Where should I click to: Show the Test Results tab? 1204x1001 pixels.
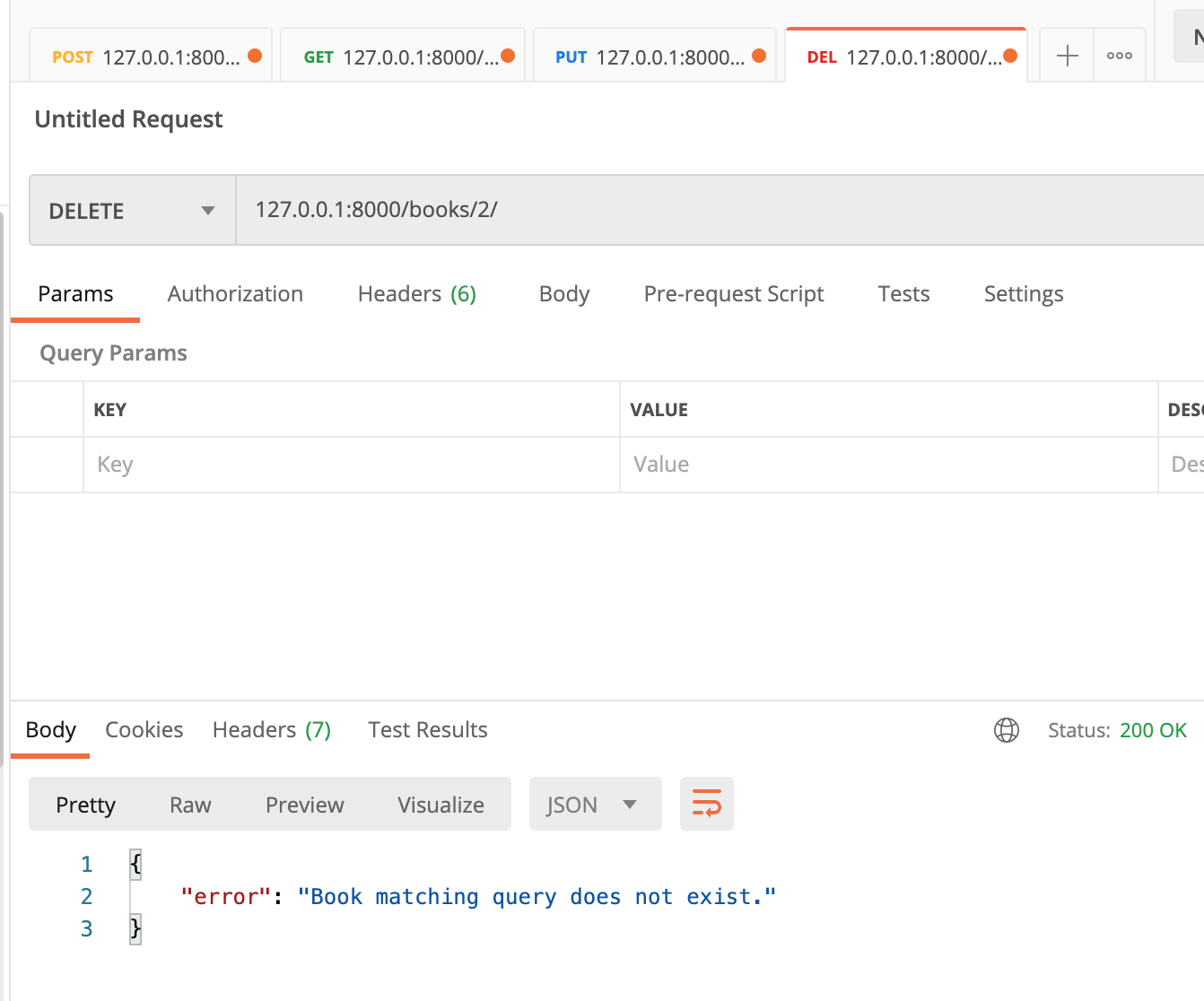pyautogui.click(x=428, y=730)
